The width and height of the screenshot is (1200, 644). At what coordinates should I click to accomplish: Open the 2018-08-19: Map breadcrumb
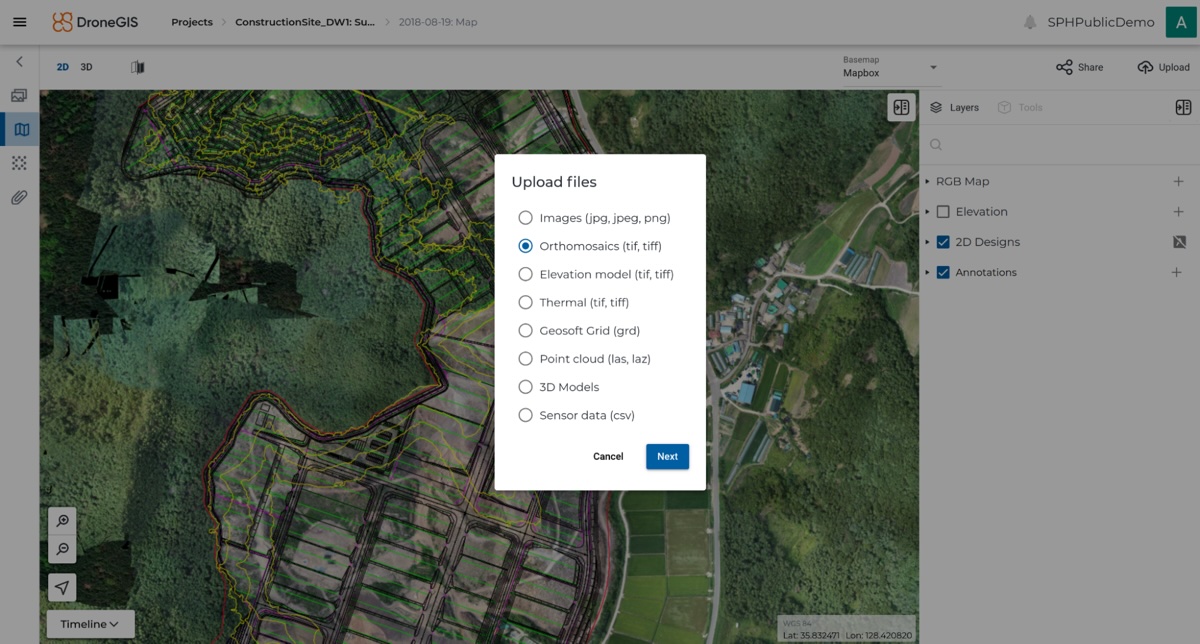pos(438,22)
